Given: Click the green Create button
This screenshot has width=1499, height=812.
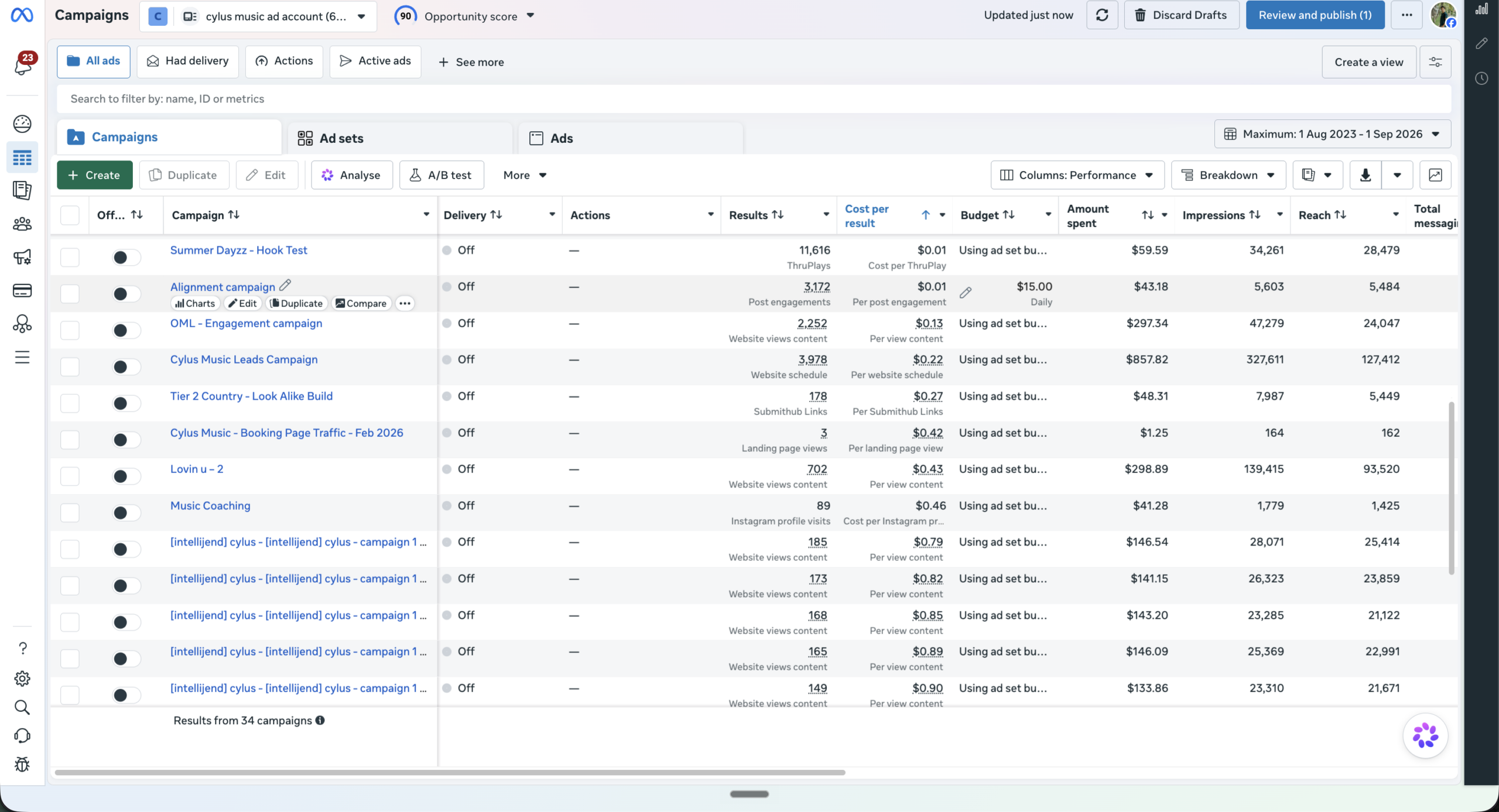Looking at the screenshot, I should pos(94,175).
